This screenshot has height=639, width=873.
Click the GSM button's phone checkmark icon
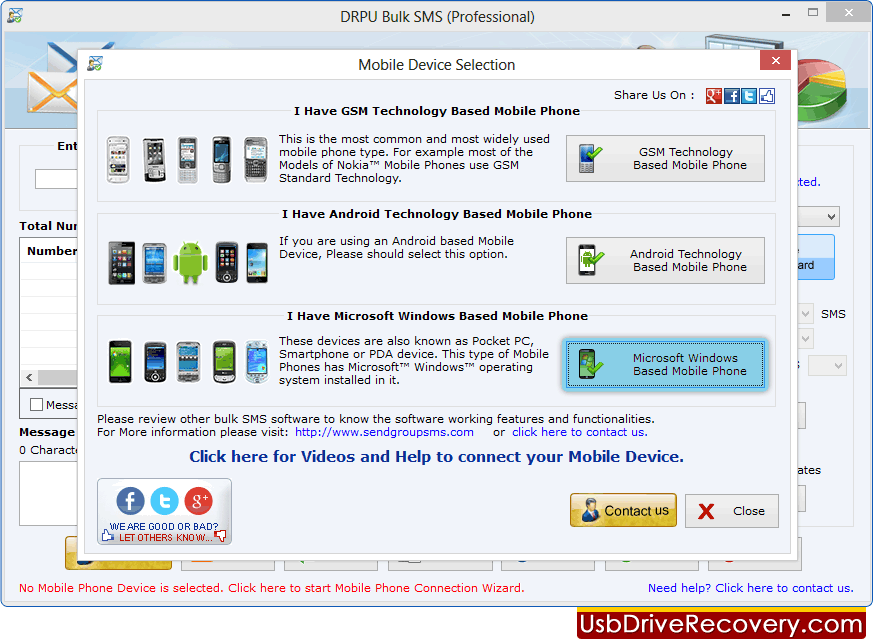pos(590,158)
